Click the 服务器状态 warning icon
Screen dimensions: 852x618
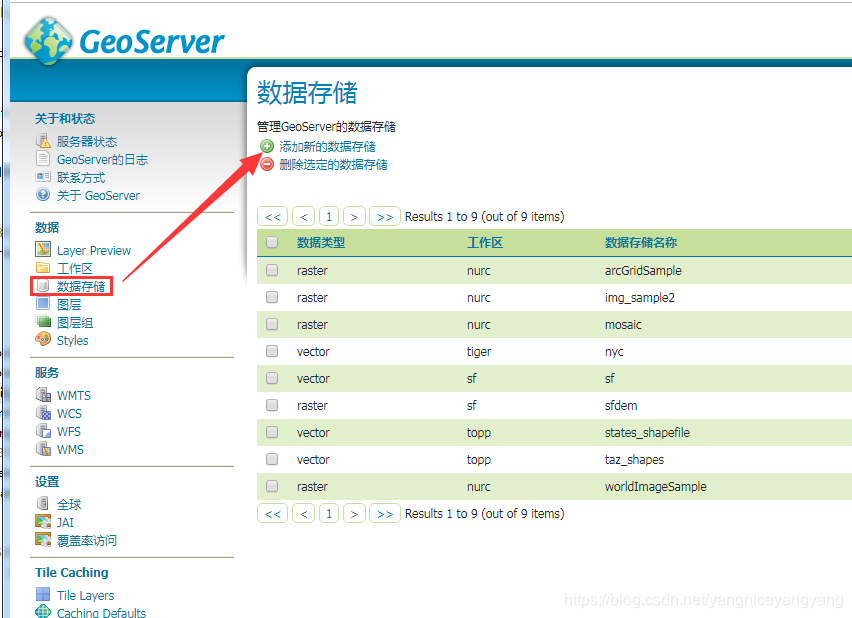click(x=43, y=141)
